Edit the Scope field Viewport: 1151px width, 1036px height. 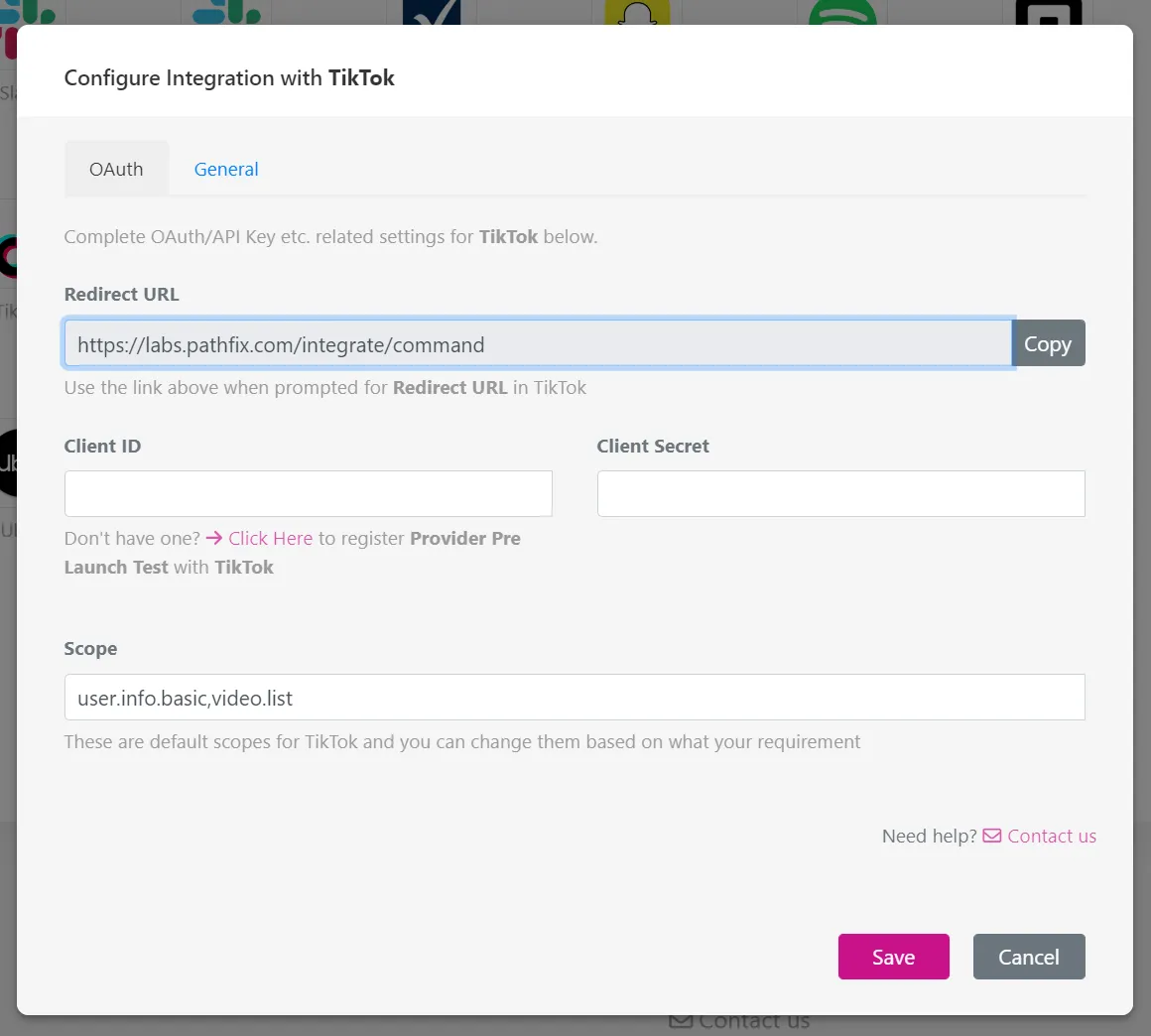tap(575, 697)
